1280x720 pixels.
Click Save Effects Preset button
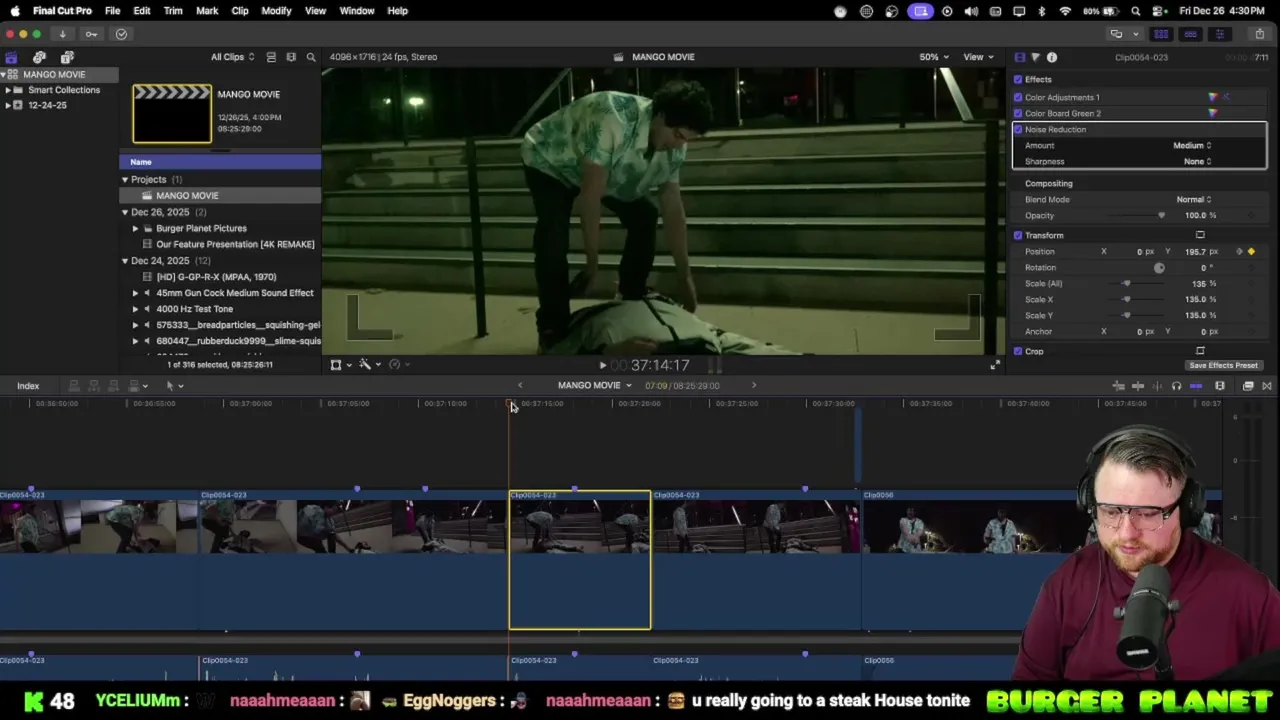(x=1224, y=365)
